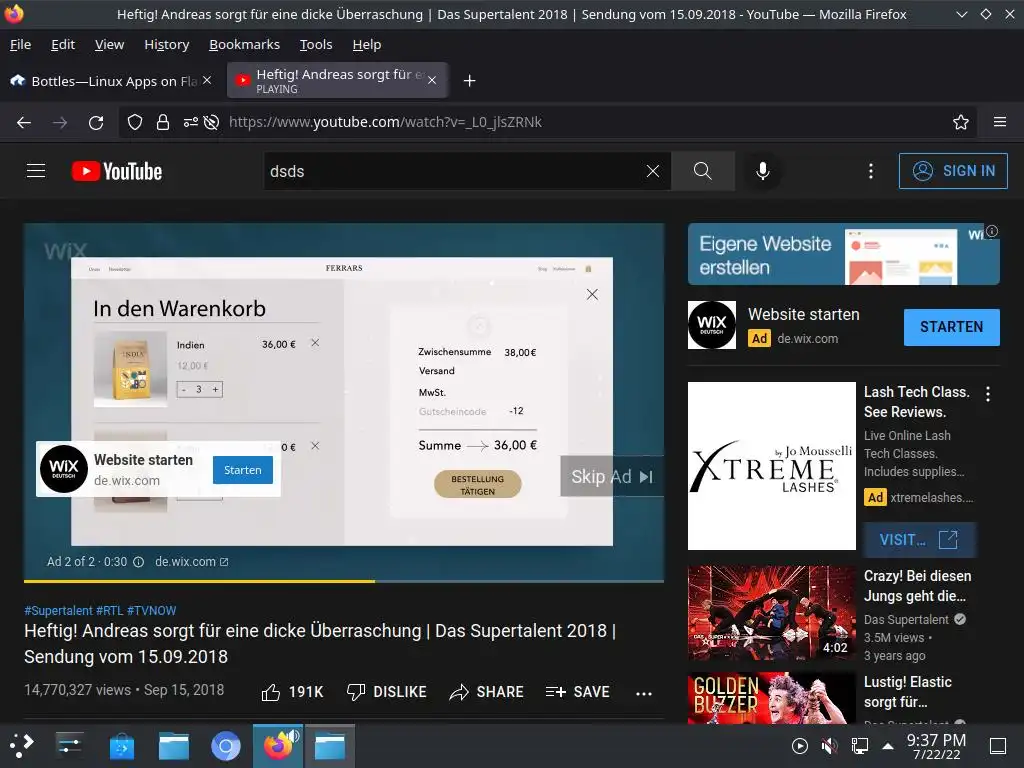Click the Firefox icon in the taskbar
The height and width of the screenshot is (768, 1024).
[x=278, y=746]
